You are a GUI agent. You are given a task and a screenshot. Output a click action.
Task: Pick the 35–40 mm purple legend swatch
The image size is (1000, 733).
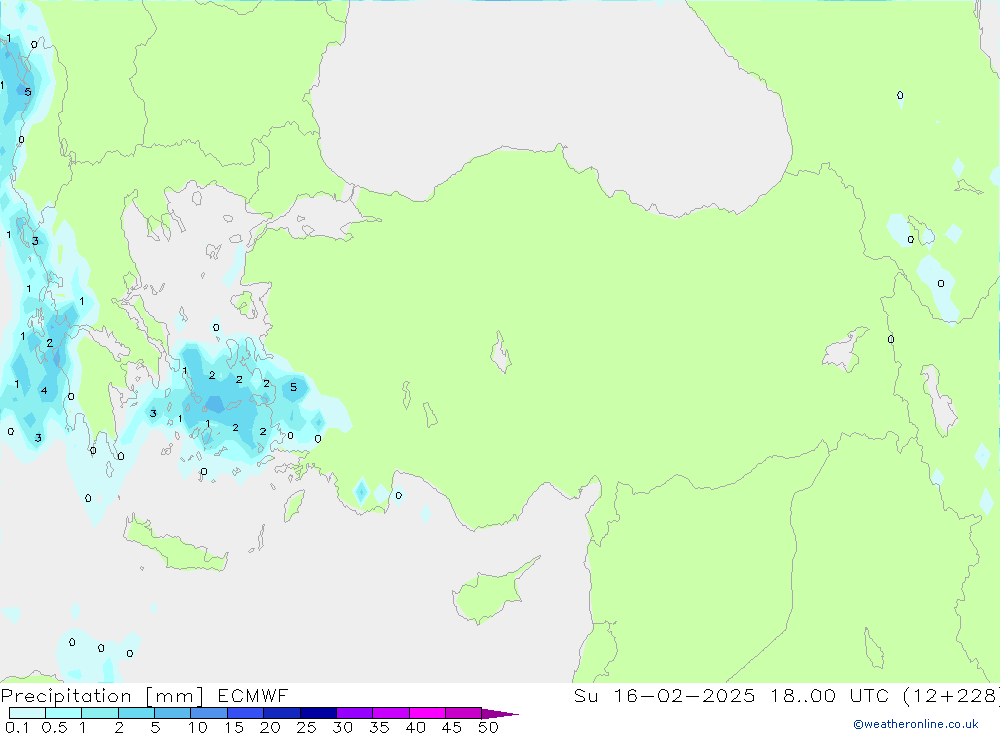390,713
